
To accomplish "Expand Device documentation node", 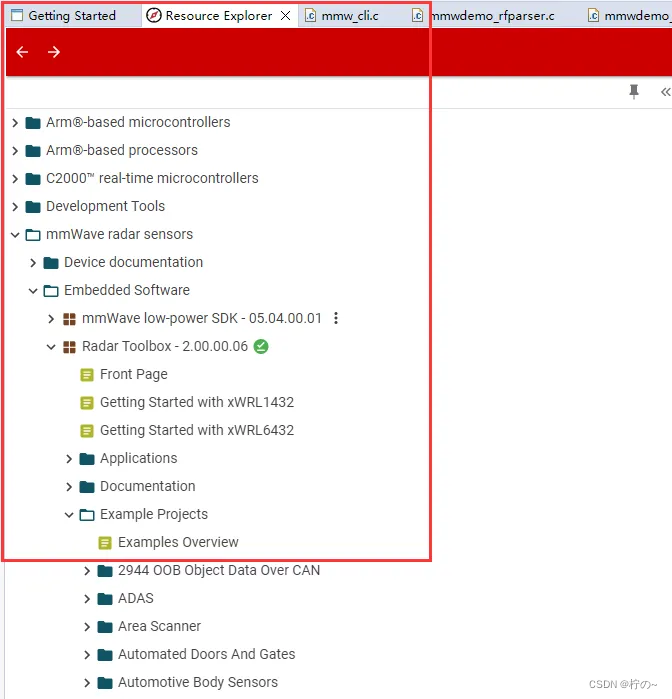I will (x=33, y=263).
